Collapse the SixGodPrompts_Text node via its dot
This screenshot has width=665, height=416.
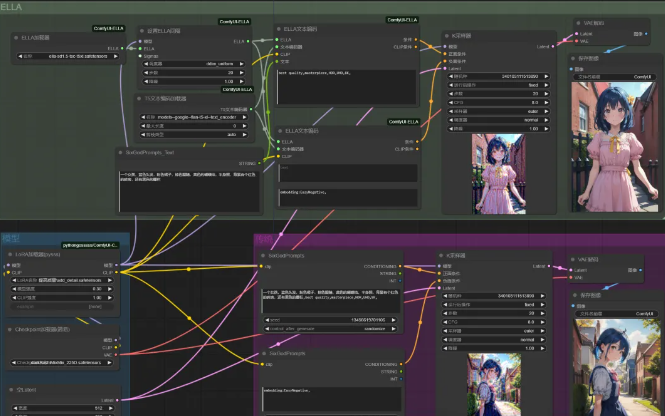(120, 152)
